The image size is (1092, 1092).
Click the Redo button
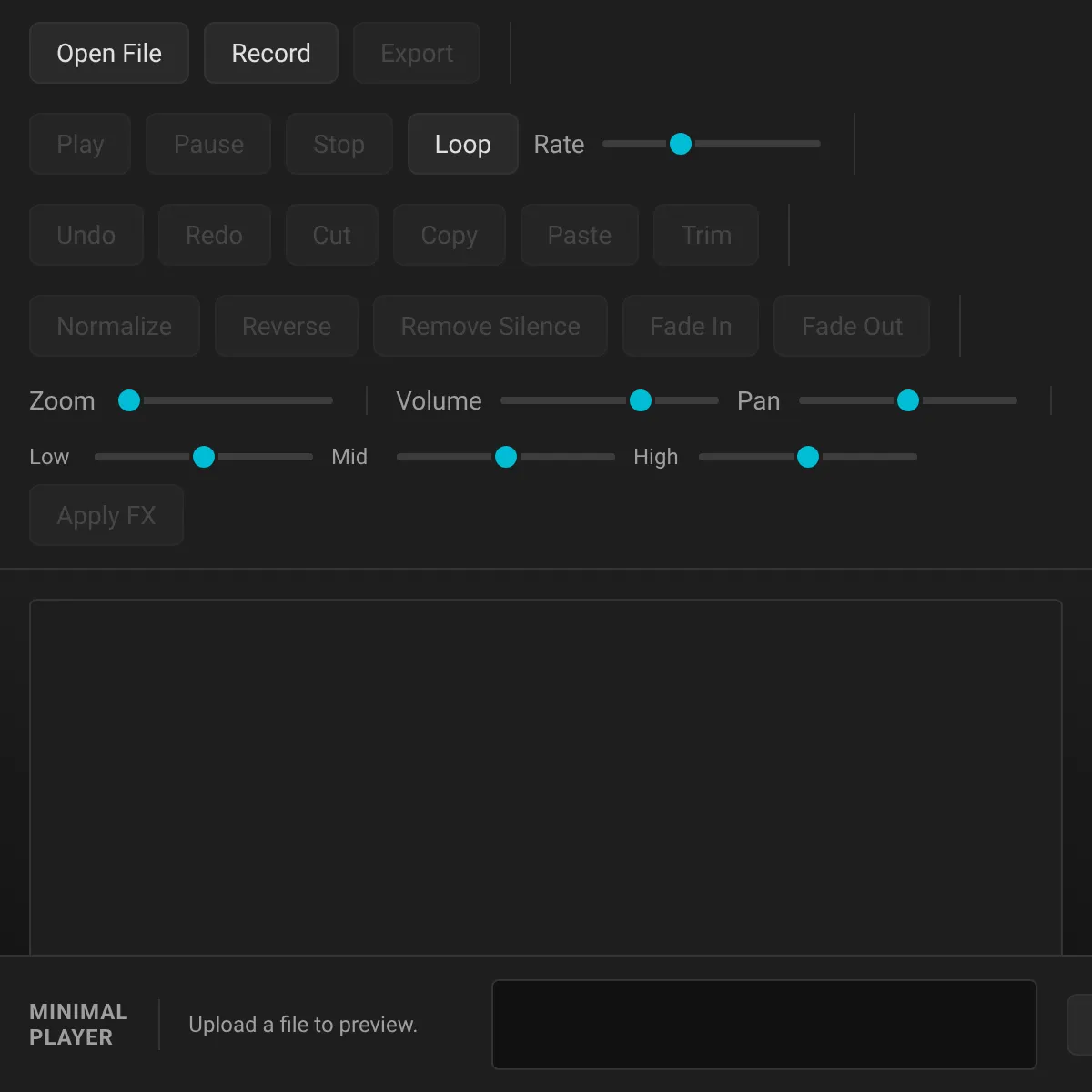[x=214, y=235]
